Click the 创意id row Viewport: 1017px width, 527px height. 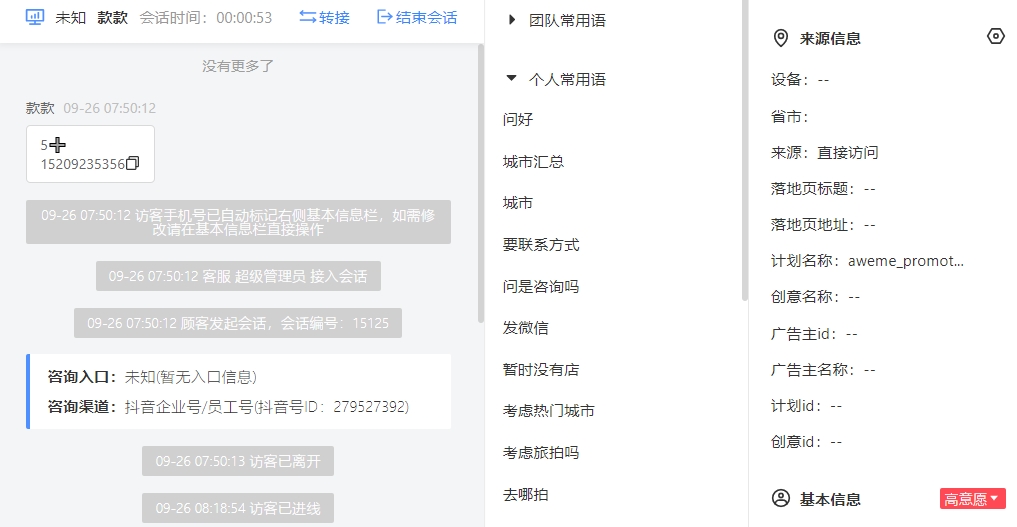(806, 441)
